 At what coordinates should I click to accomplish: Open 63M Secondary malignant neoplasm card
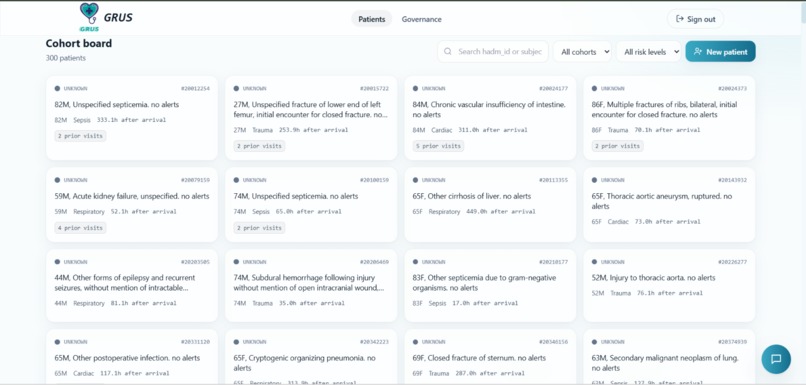pyautogui.click(x=669, y=357)
